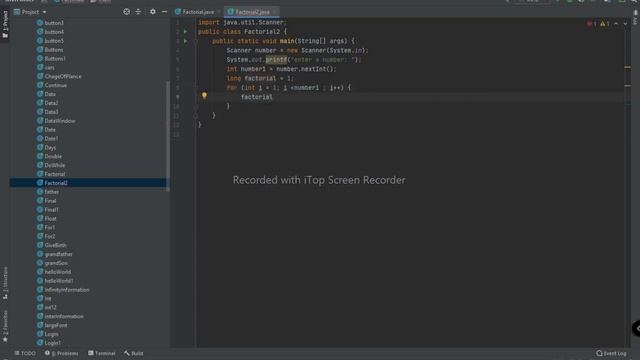Image resolution: width=640 pixels, height=360 pixels.
Task: Click 'factorial' text on line 9
Action: tap(257, 97)
